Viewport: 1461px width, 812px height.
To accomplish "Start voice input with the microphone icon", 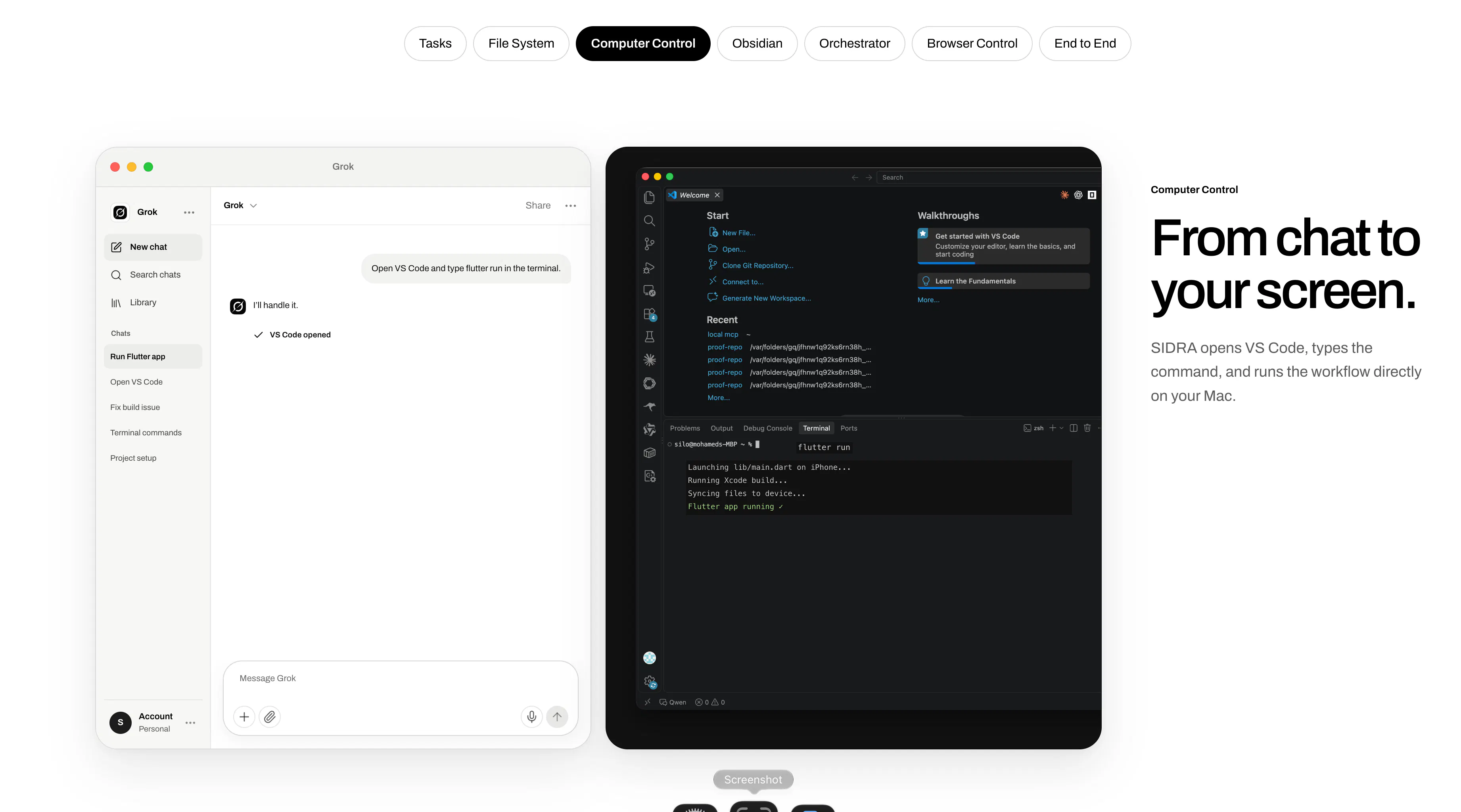I will [x=531, y=717].
